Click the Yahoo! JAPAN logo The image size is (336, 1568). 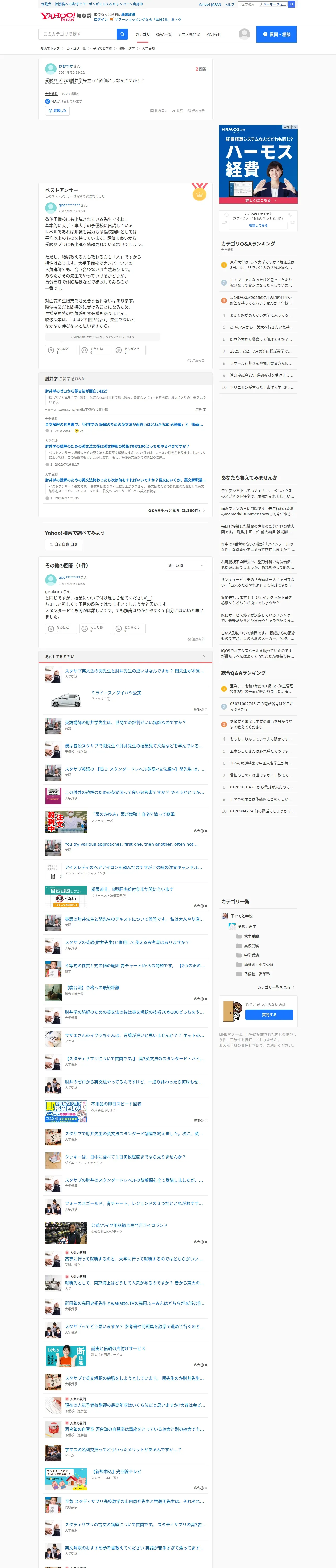58,16
